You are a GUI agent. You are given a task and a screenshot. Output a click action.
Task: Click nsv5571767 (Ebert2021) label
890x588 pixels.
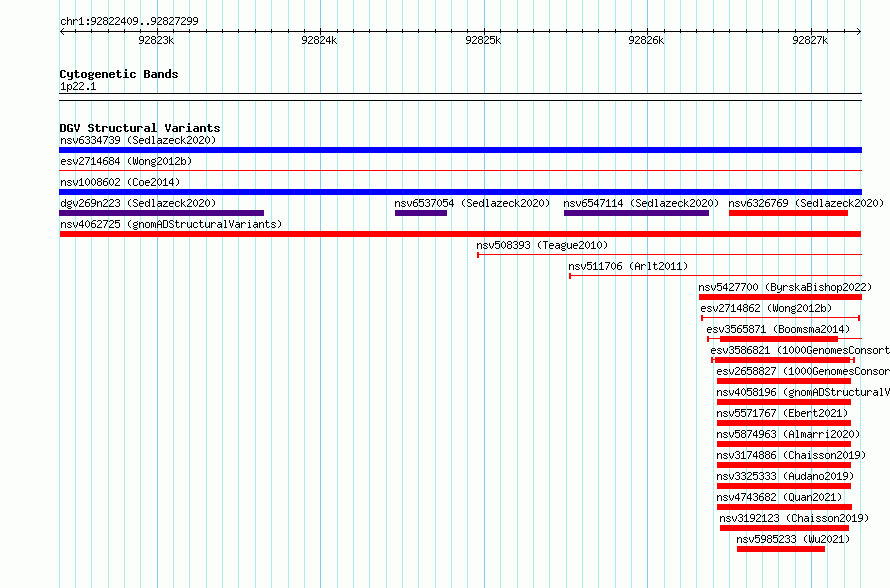click(782, 413)
